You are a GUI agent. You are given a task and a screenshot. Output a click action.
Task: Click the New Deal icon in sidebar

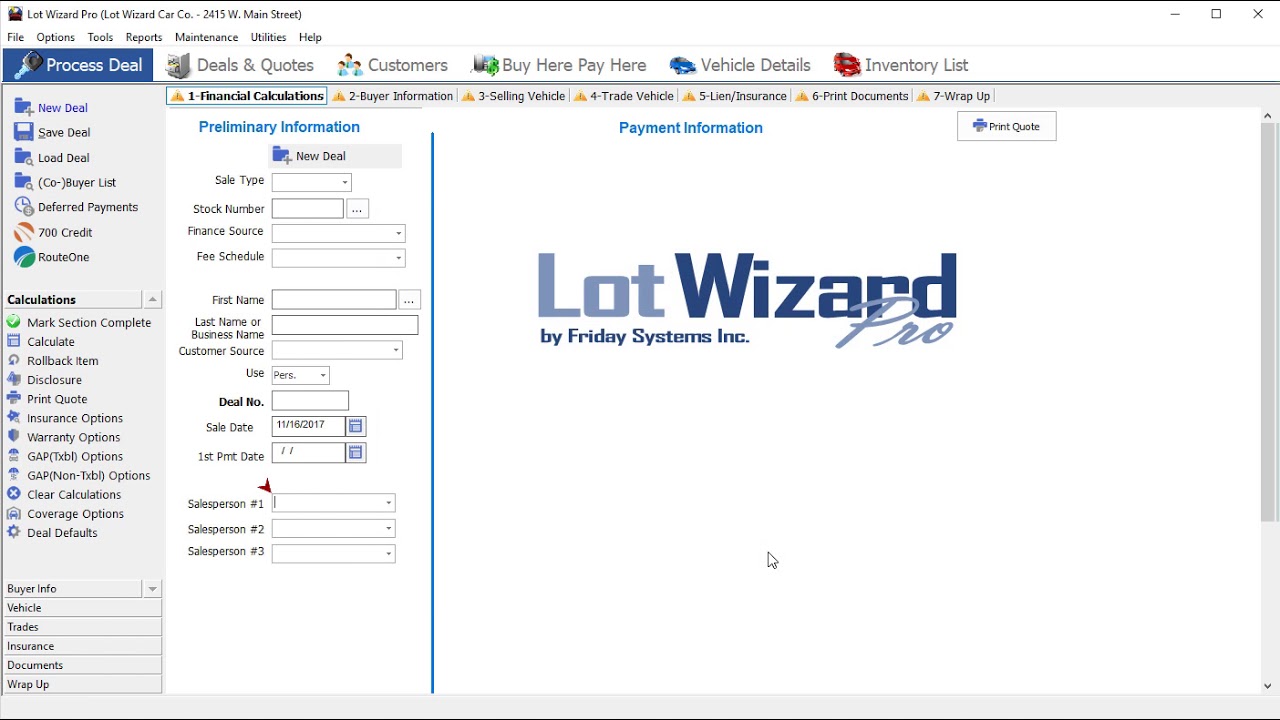pyautogui.click(x=23, y=107)
